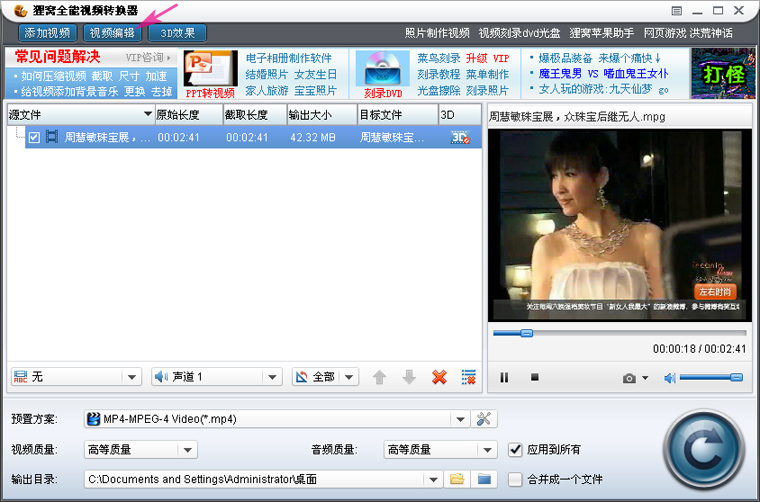Viewport: 760px width, 502px height.
Task: Open 视频编辑 video editing
Action: point(112,33)
